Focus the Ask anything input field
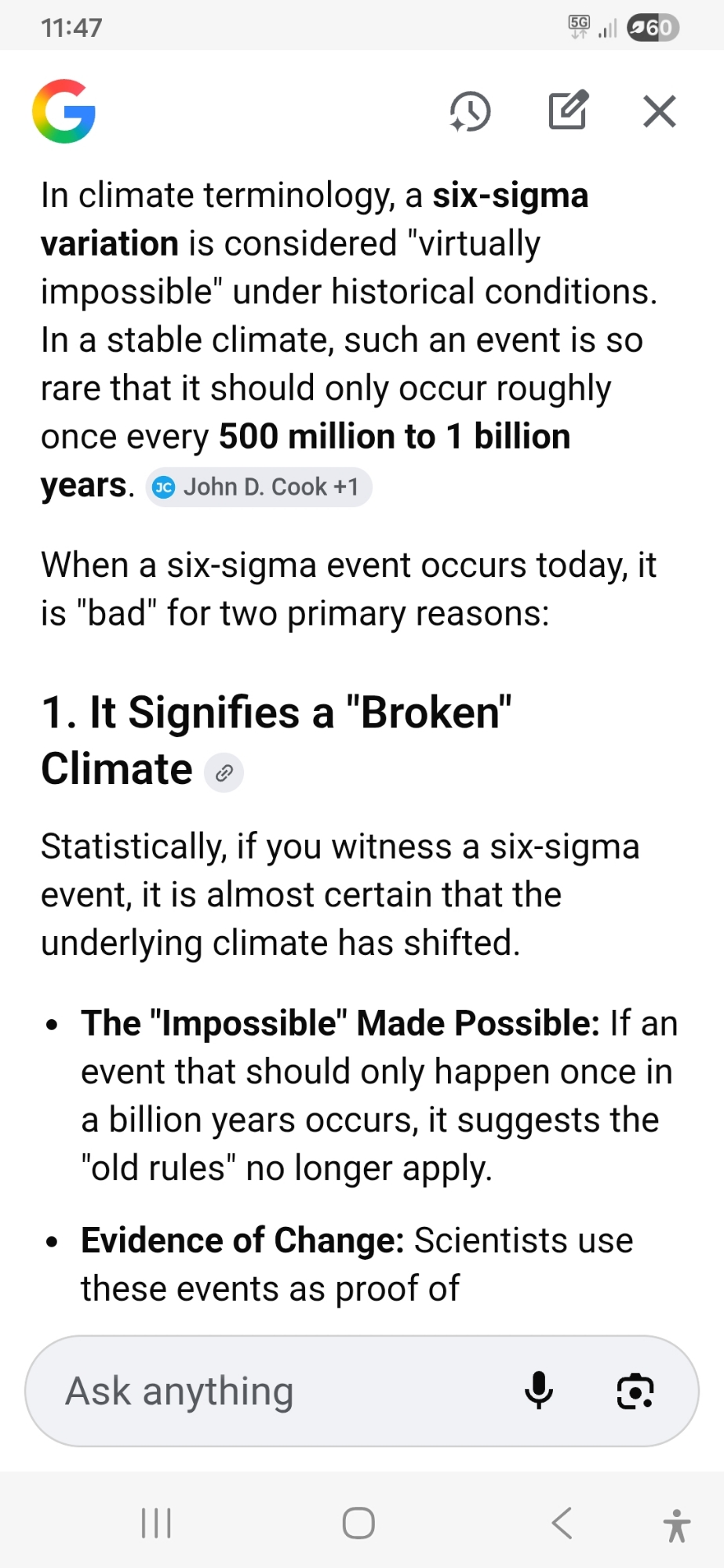The image size is (724, 1568). click(x=275, y=1392)
